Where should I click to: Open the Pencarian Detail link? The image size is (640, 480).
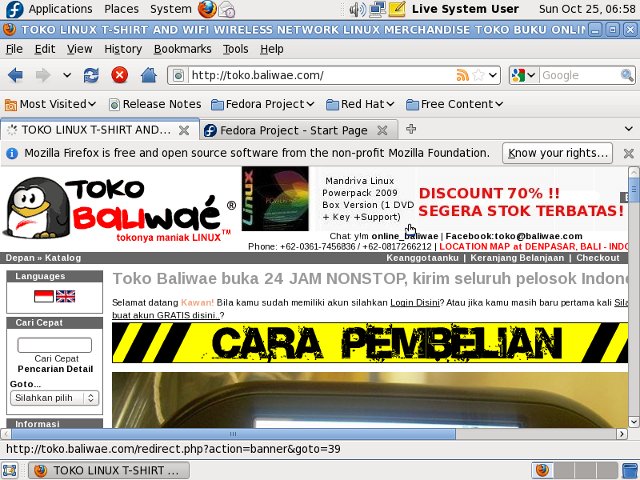click(55, 369)
